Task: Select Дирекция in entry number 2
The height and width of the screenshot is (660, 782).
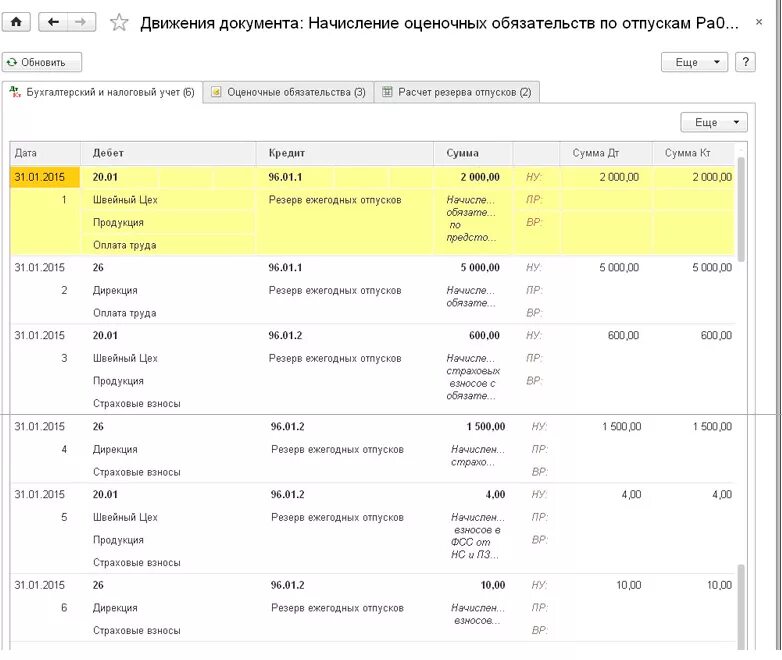Action: tap(115, 290)
